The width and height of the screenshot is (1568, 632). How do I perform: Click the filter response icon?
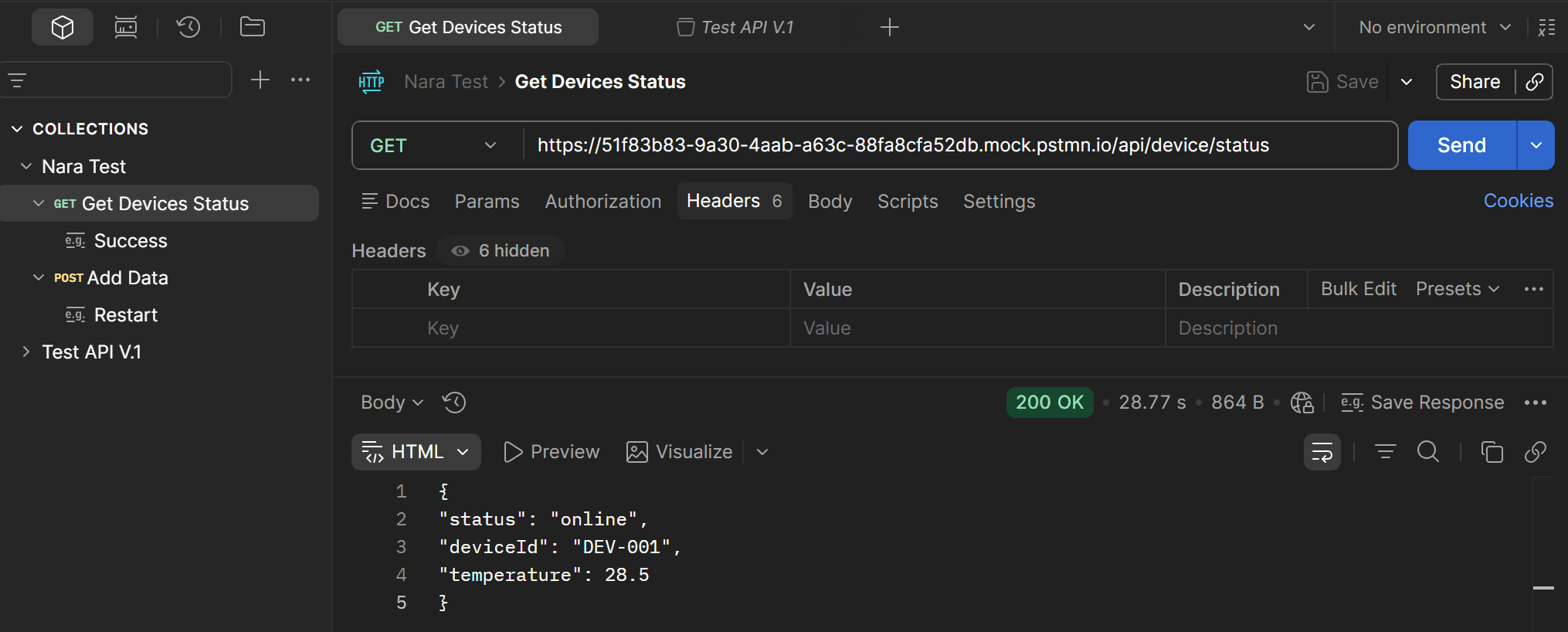pyautogui.click(x=1386, y=452)
